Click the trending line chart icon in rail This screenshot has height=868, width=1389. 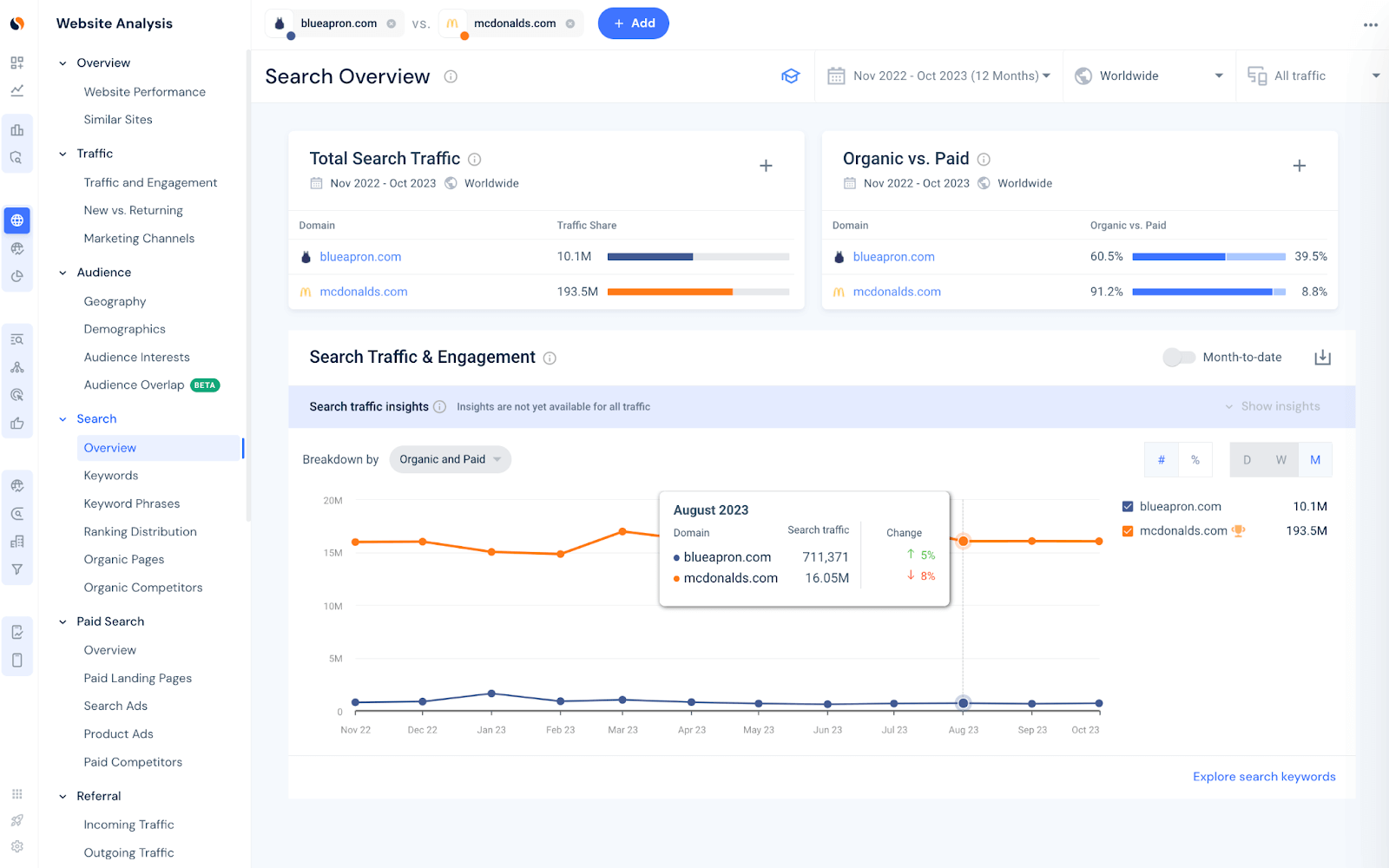(x=17, y=90)
